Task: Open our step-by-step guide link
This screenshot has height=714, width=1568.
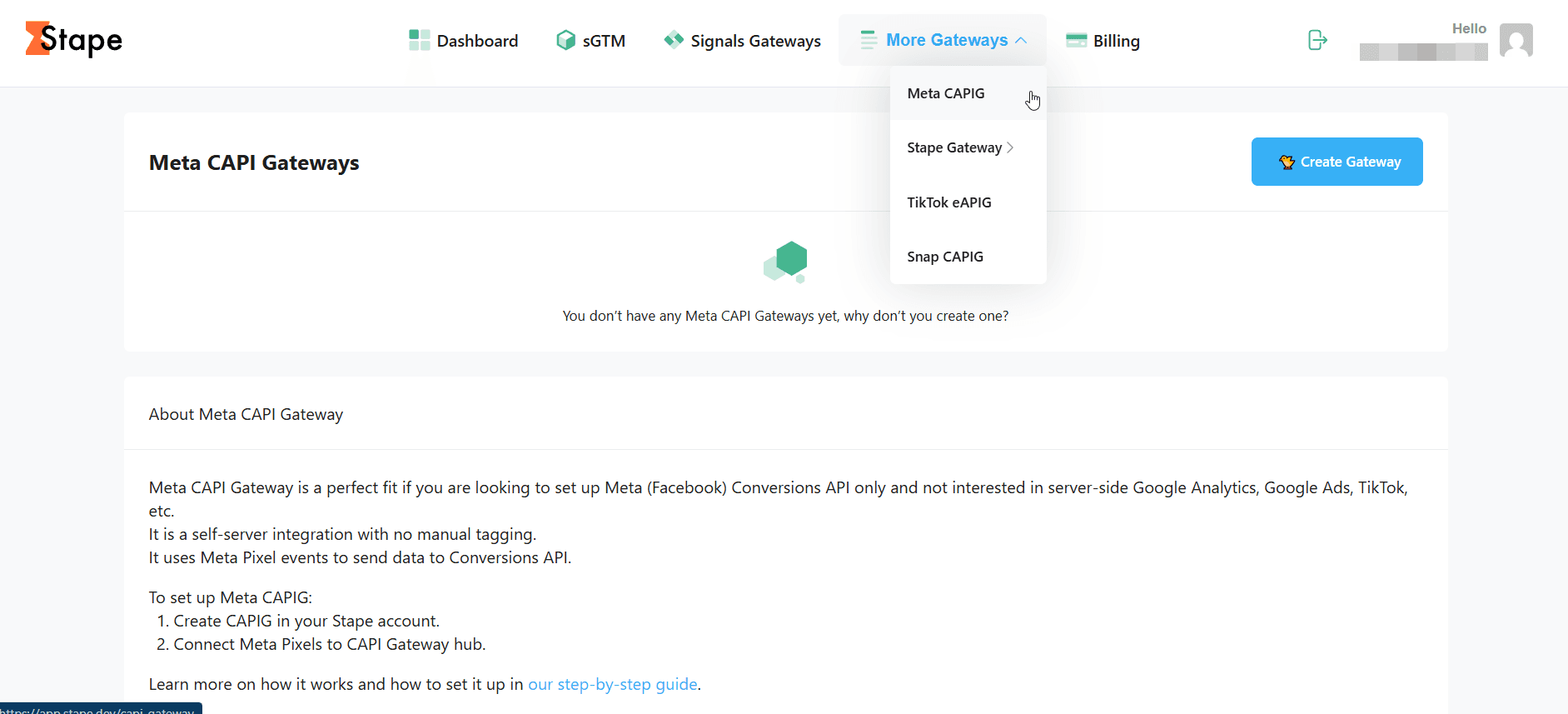Action: tap(613, 684)
